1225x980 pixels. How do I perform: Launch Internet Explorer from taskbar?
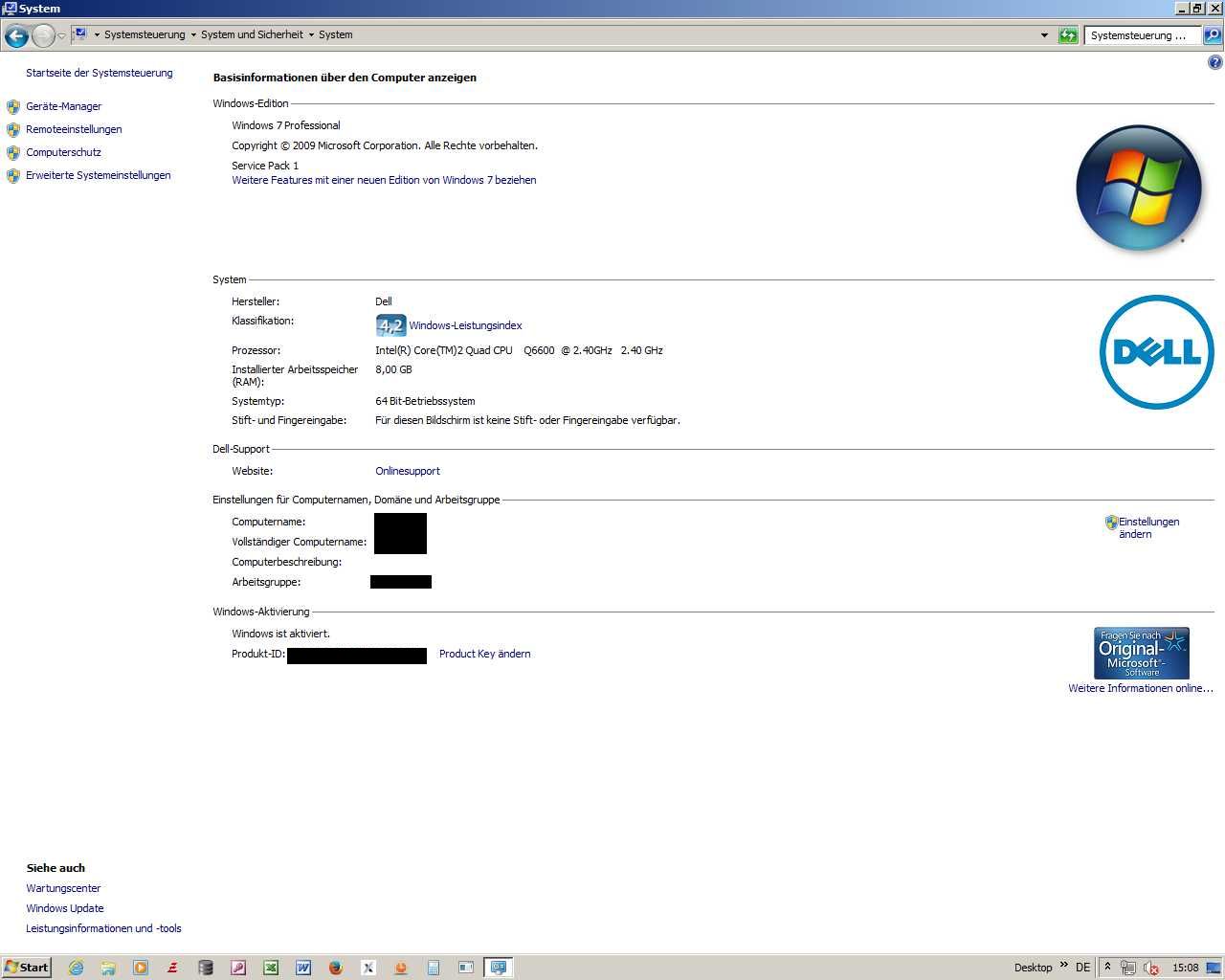click(76, 968)
